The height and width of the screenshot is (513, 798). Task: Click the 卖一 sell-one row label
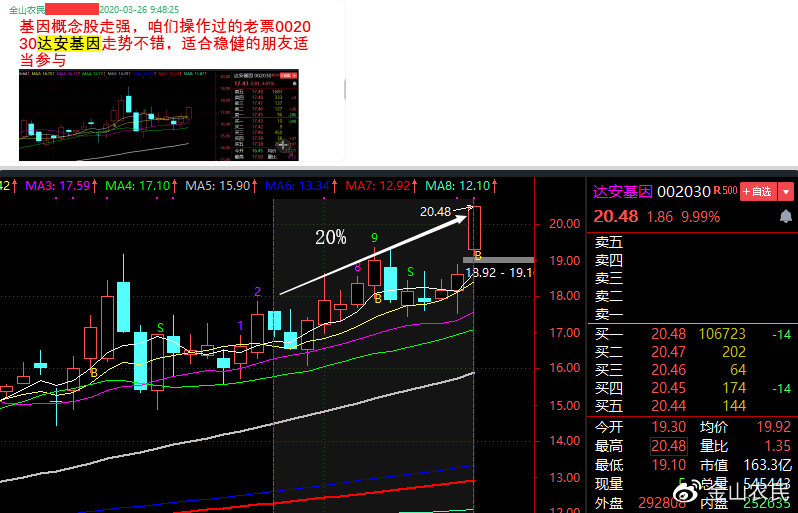pos(609,314)
